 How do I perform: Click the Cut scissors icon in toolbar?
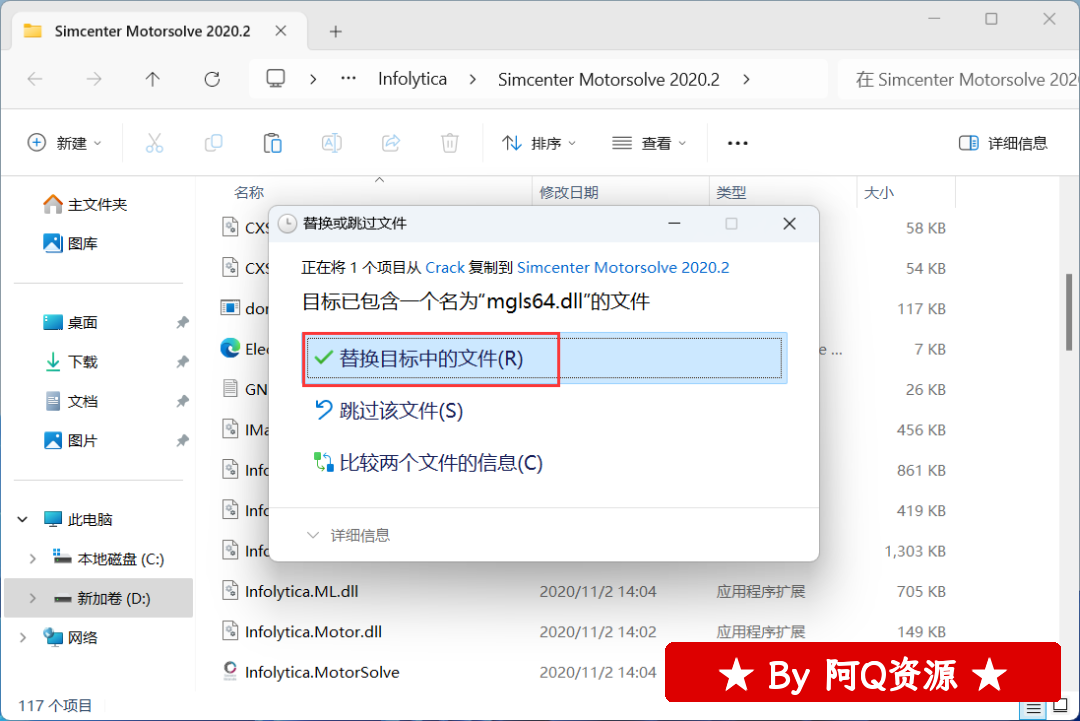(x=154, y=143)
